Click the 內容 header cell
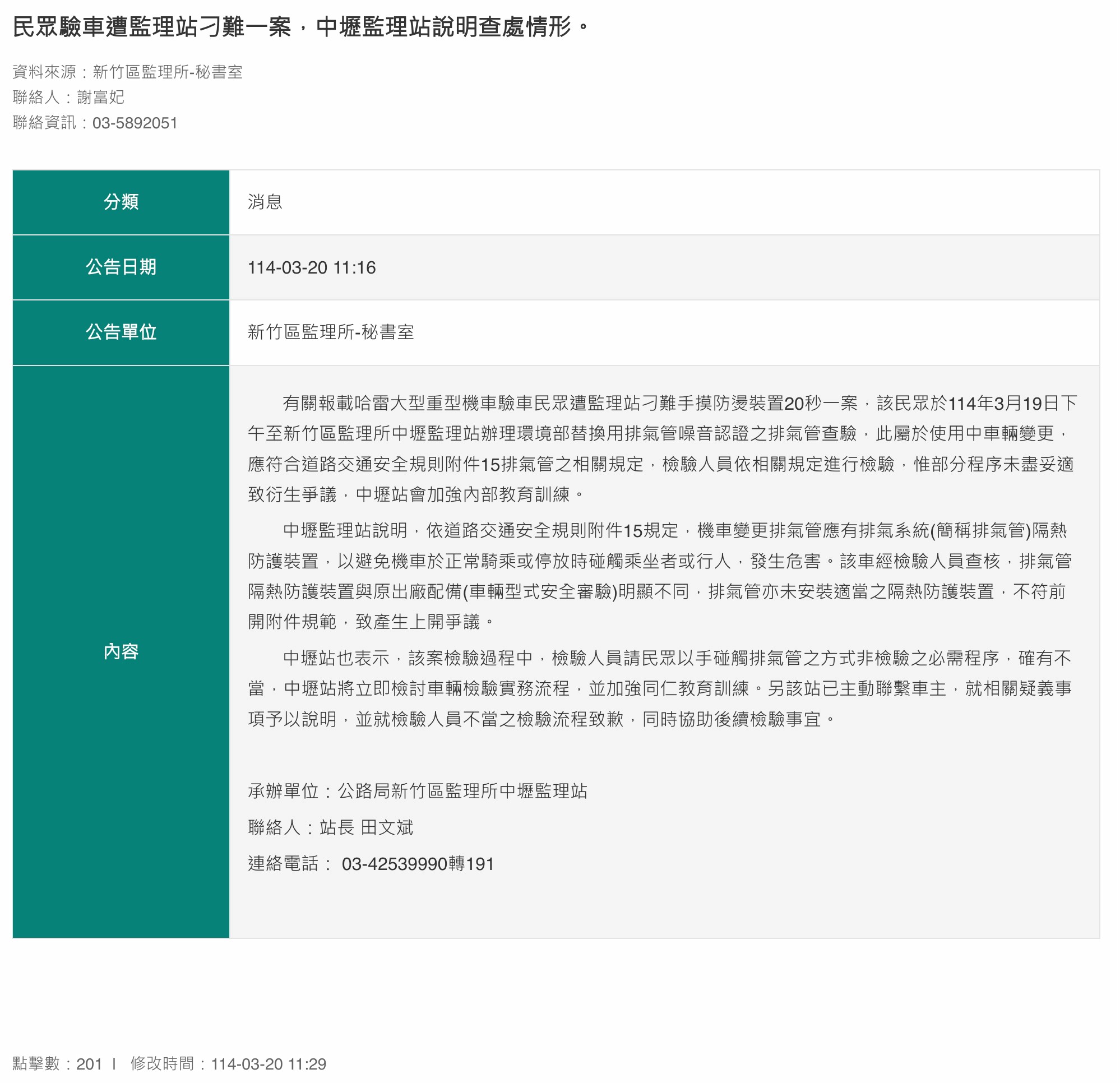The height and width of the screenshot is (1083, 1120). pos(121,651)
